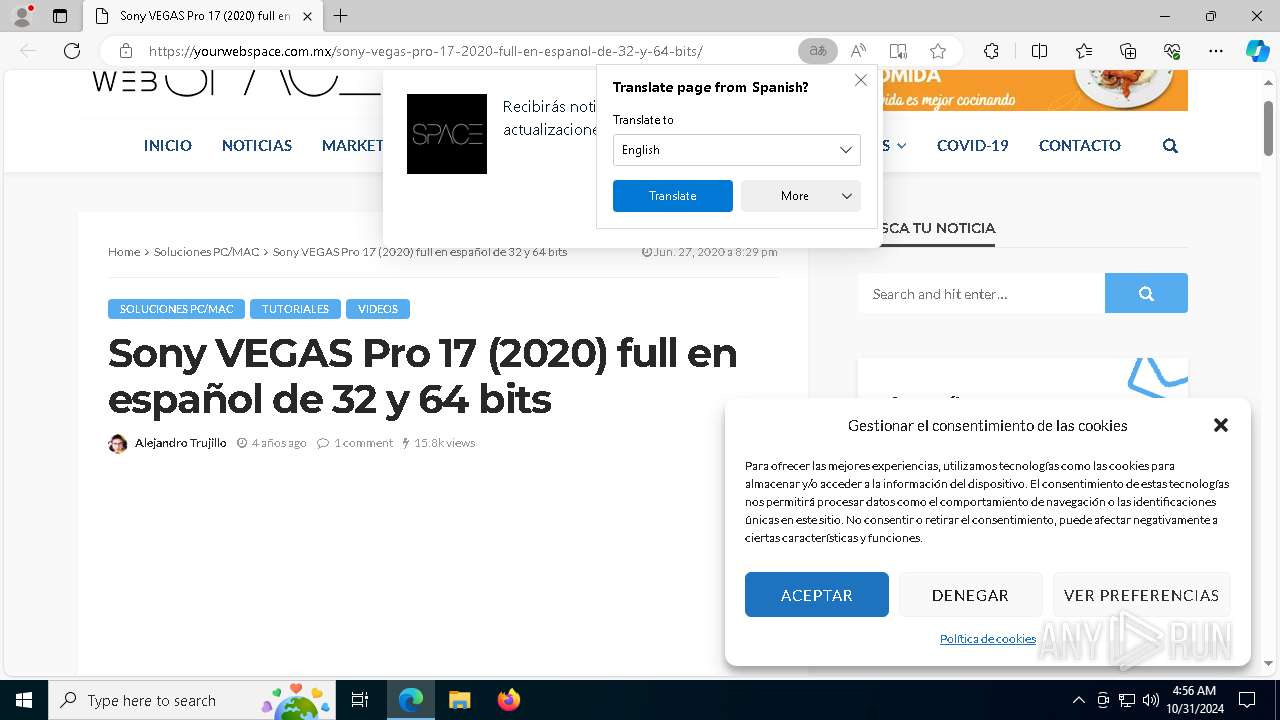Screen dimensions: 1280x720
Task: Open the tab actions menu icon
Action: 60,16
